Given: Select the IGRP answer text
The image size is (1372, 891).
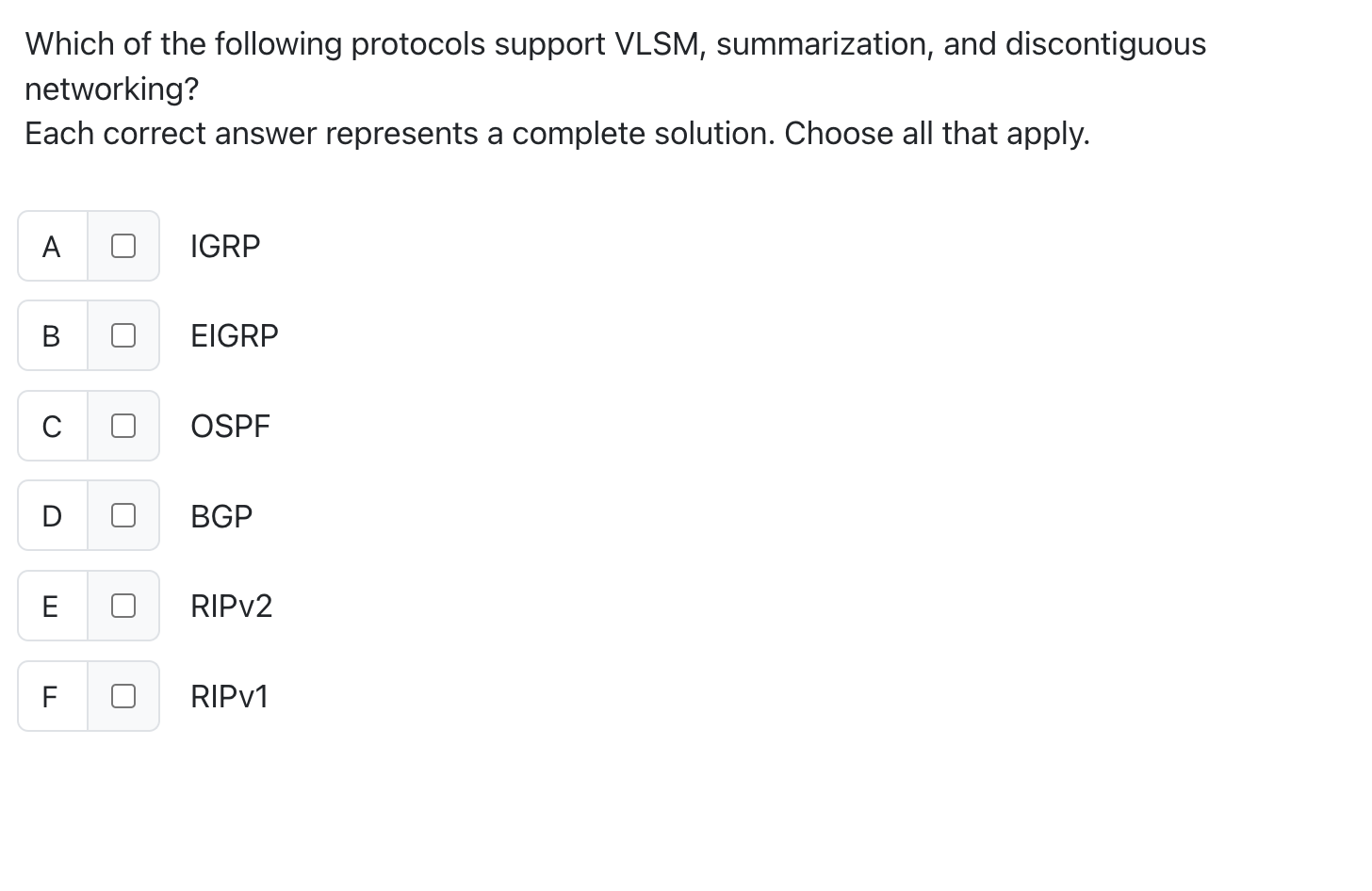Looking at the screenshot, I should coord(224,246).
